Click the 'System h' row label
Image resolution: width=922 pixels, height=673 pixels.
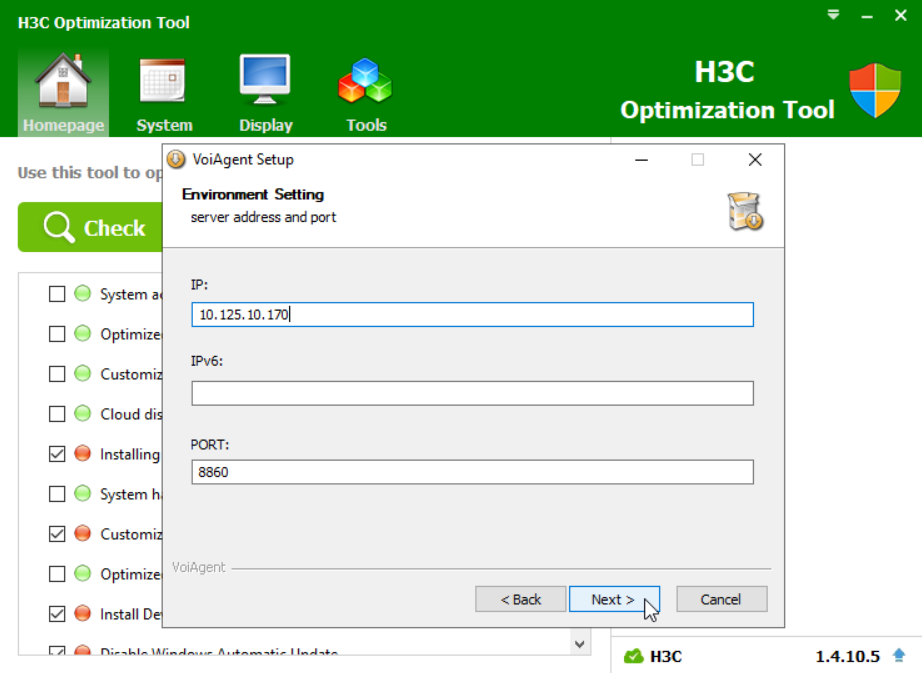(131, 494)
